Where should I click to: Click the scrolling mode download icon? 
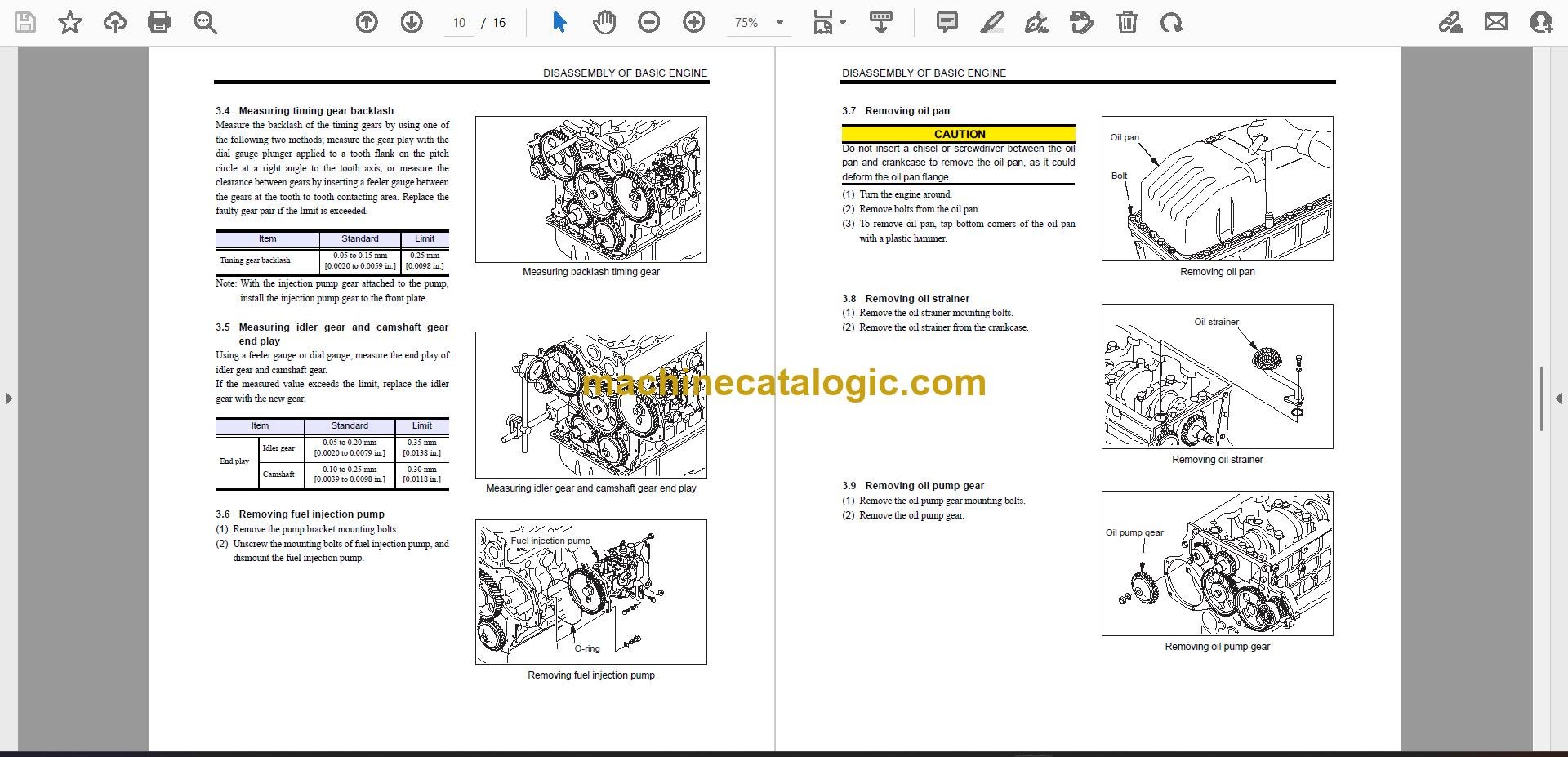(x=880, y=22)
